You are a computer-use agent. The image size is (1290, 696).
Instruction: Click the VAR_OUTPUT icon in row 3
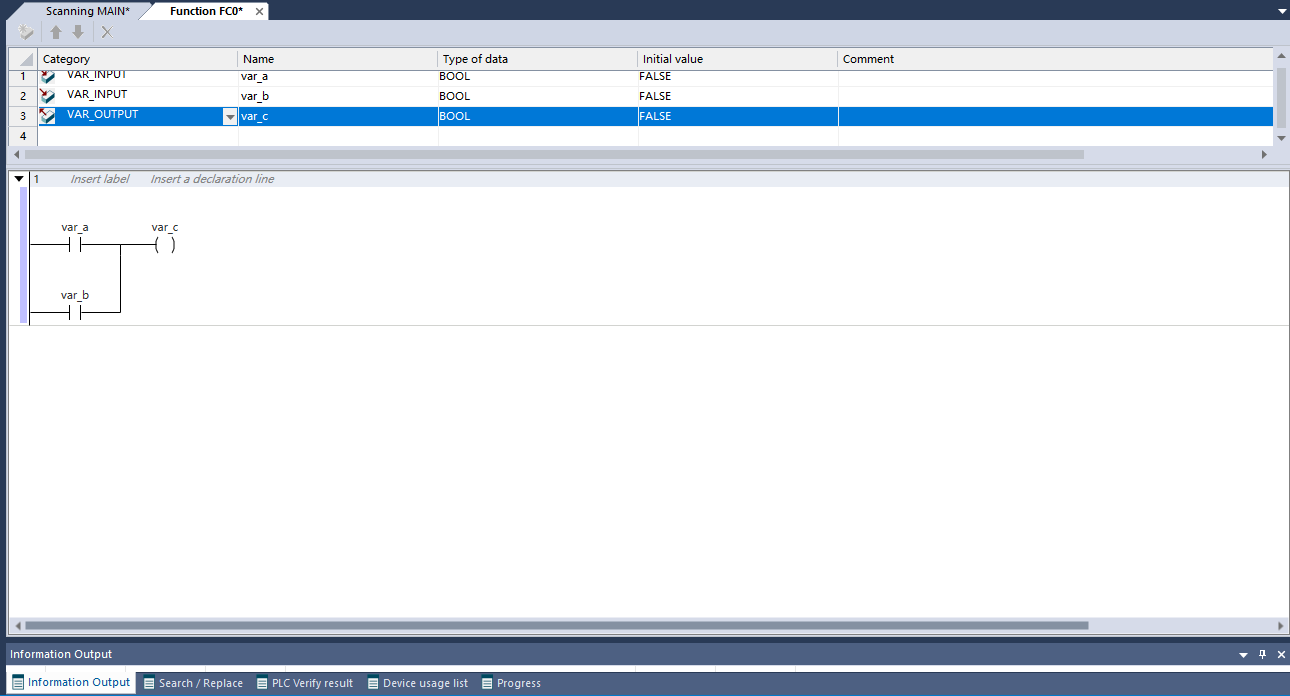(48, 116)
